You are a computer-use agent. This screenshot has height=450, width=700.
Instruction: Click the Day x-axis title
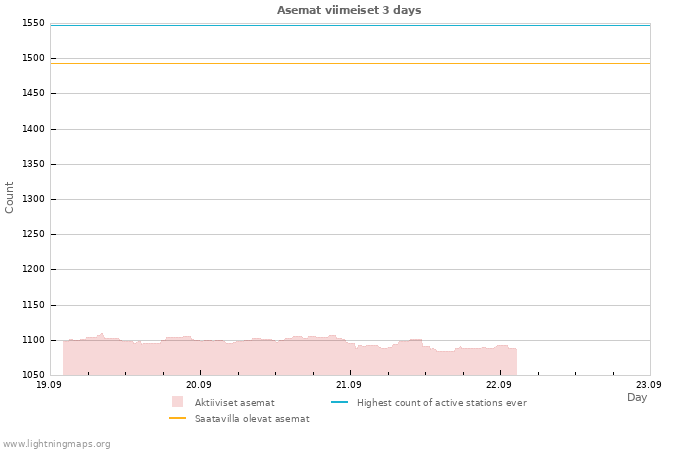[x=637, y=397]
